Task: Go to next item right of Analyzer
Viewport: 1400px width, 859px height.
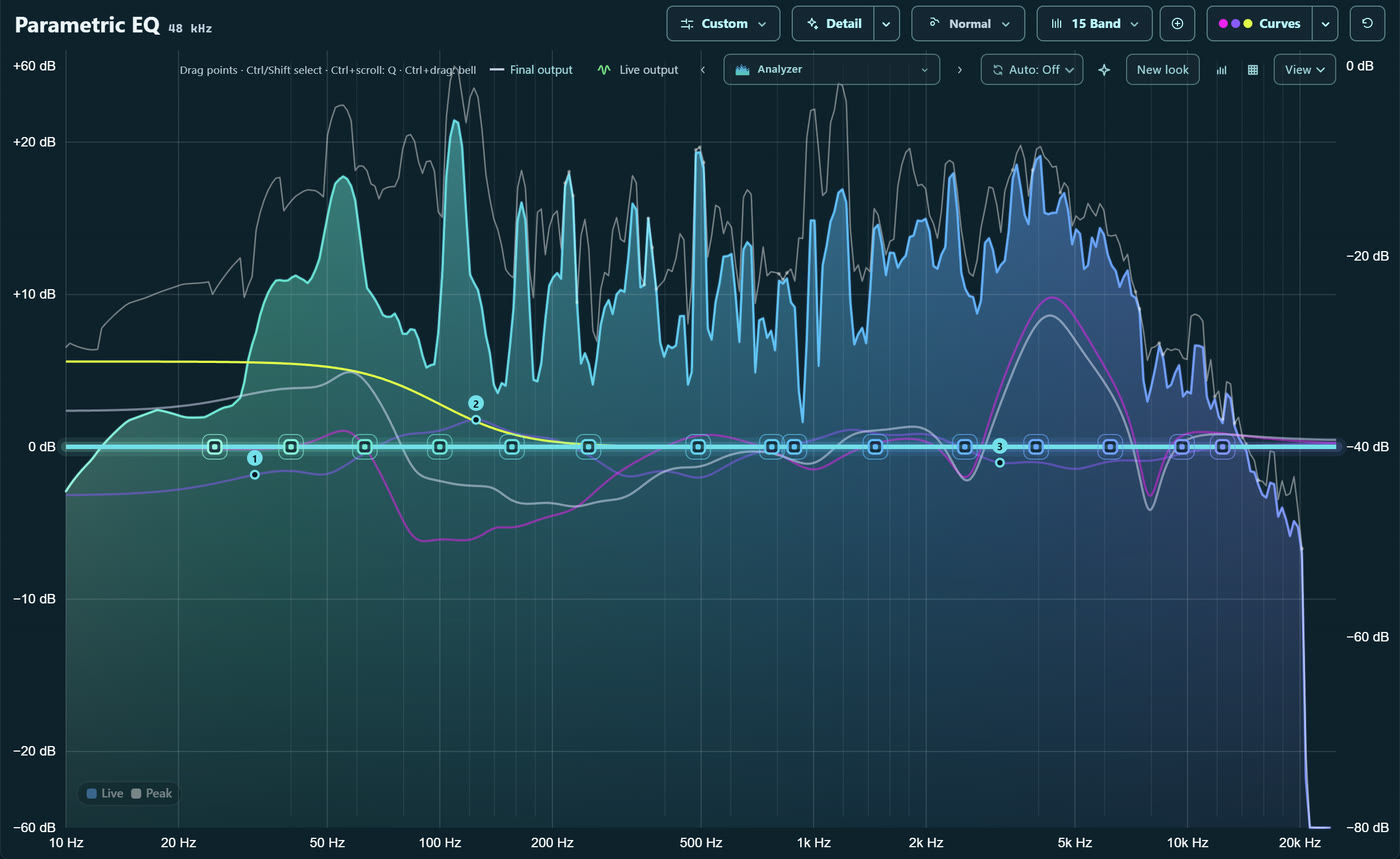Action: [x=960, y=70]
